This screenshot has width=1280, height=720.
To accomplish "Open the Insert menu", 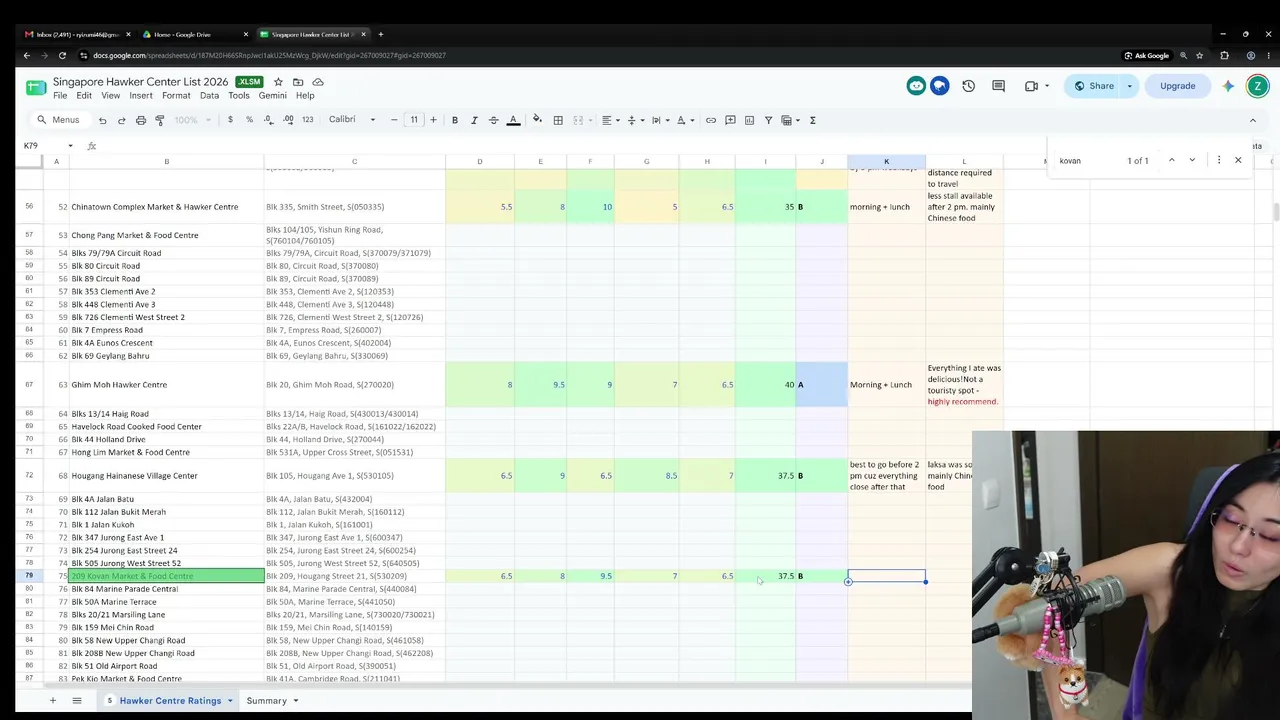I will click(x=141, y=96).
